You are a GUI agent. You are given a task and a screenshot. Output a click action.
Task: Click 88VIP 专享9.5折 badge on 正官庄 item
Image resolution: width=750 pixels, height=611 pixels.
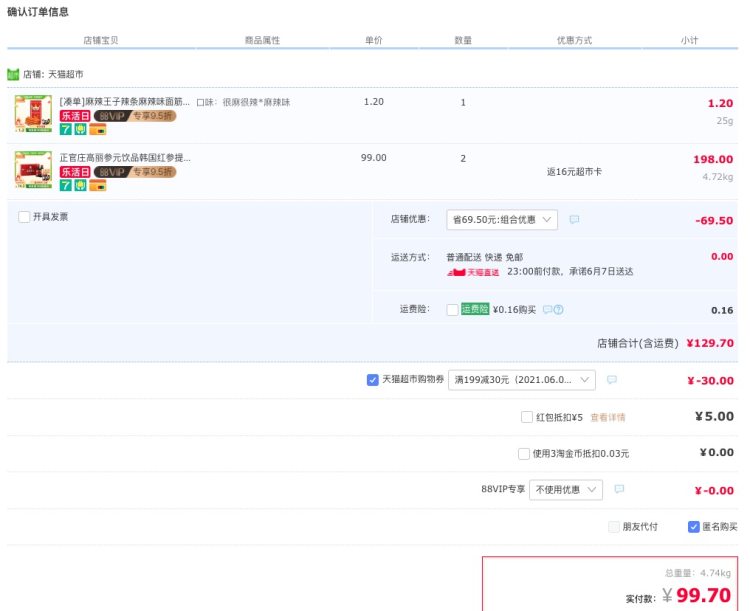135,172
